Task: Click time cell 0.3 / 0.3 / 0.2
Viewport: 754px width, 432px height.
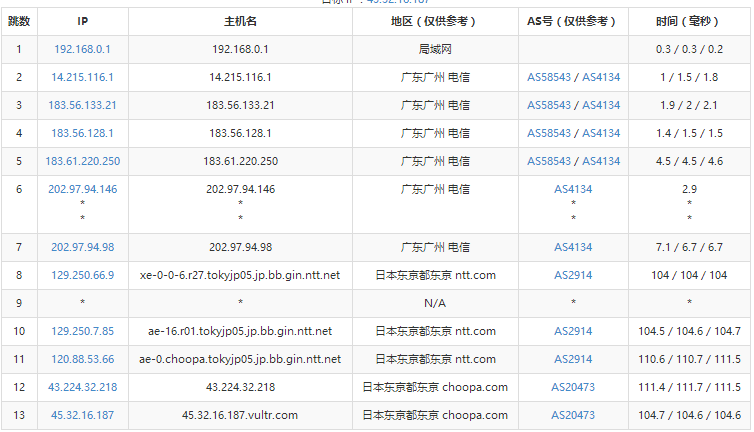Action: coord(689,49)
